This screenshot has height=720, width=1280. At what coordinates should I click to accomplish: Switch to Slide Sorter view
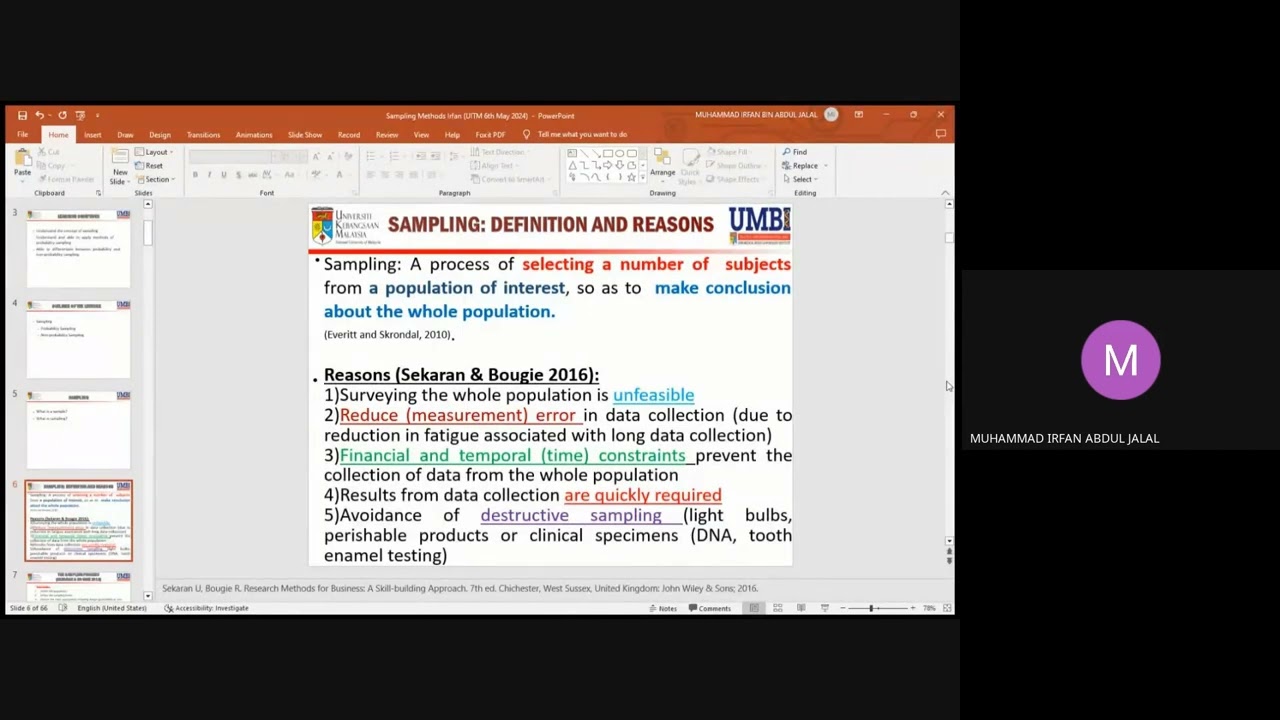[x=777, y=608]
